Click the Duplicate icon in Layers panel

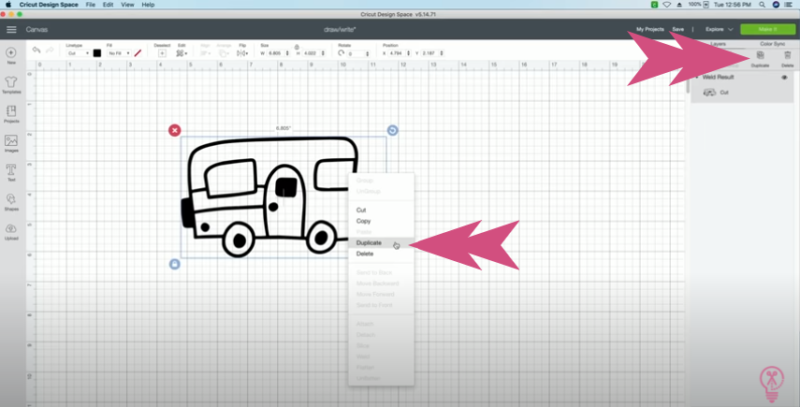click(x=760, y=56)
